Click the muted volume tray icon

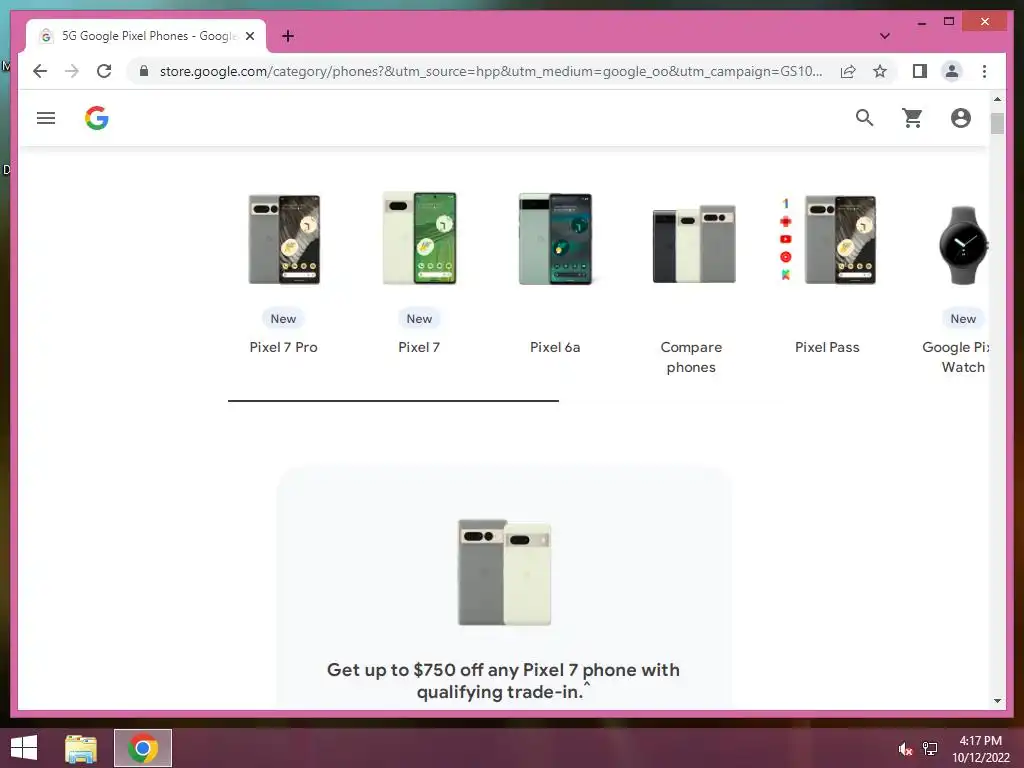click(905, 749)
